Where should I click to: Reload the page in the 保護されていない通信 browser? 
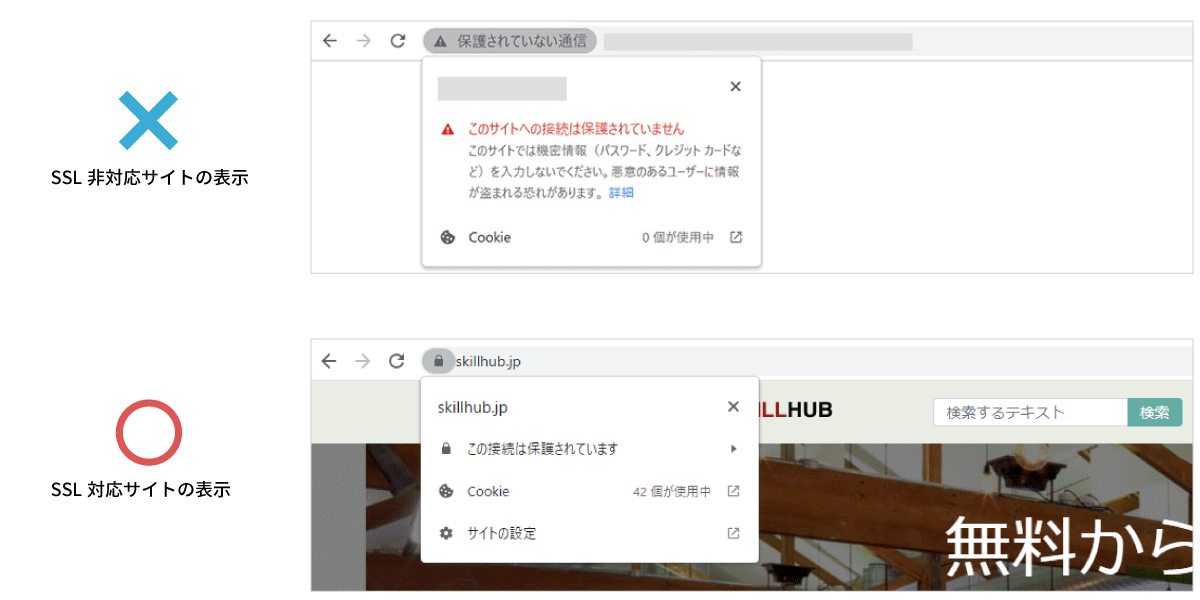tap(398, 41)
